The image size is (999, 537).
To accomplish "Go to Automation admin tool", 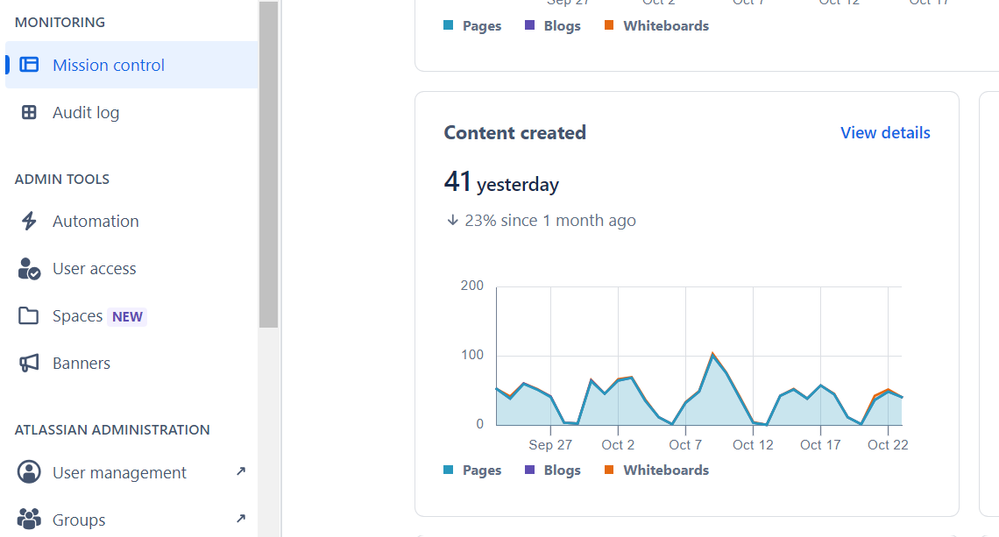I will click(131, 221).
